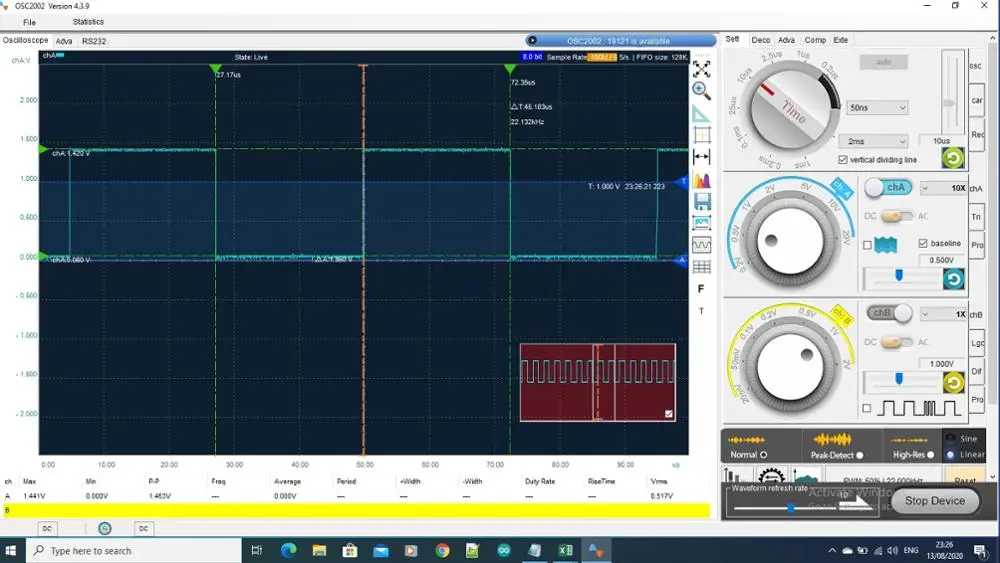Toggle the chA channel switch
This screenshot has height=563, width=1000.
[x=888, y=187]
